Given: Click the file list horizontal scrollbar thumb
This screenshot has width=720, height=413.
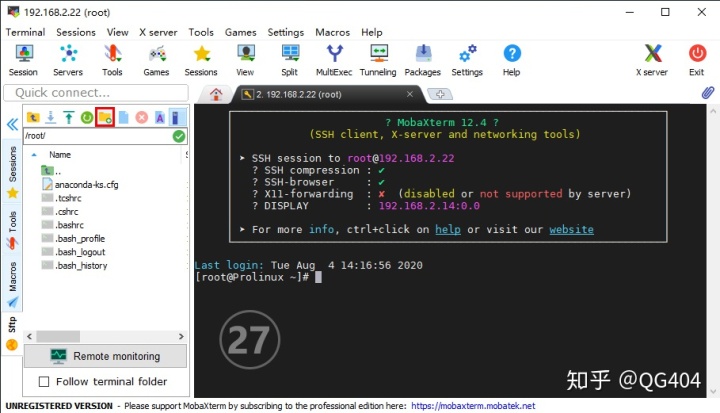Looking at the screenshot, I should click(x=58, y=336).
